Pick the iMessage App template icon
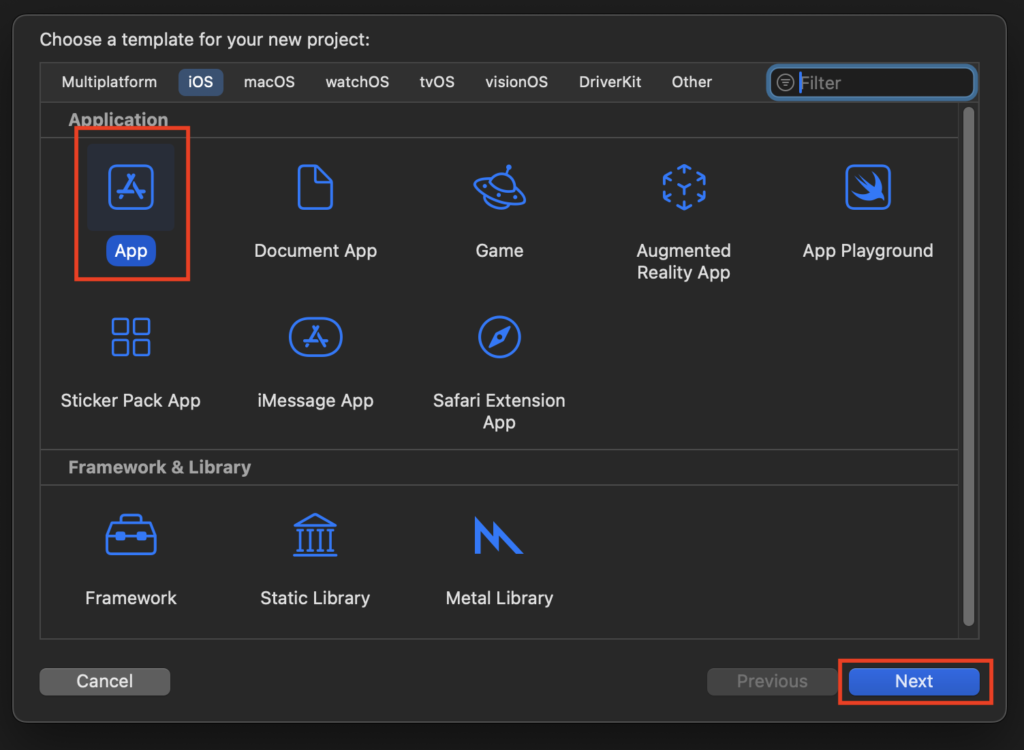 (315, 337)
